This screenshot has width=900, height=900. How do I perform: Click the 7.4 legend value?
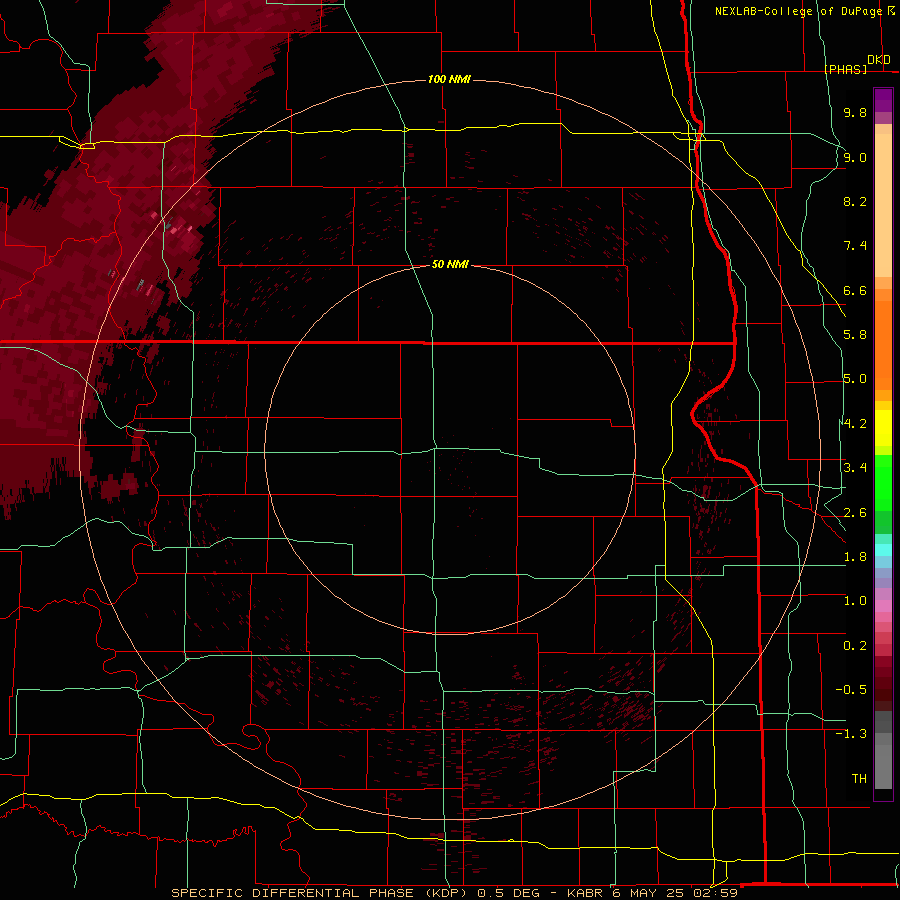855,246
